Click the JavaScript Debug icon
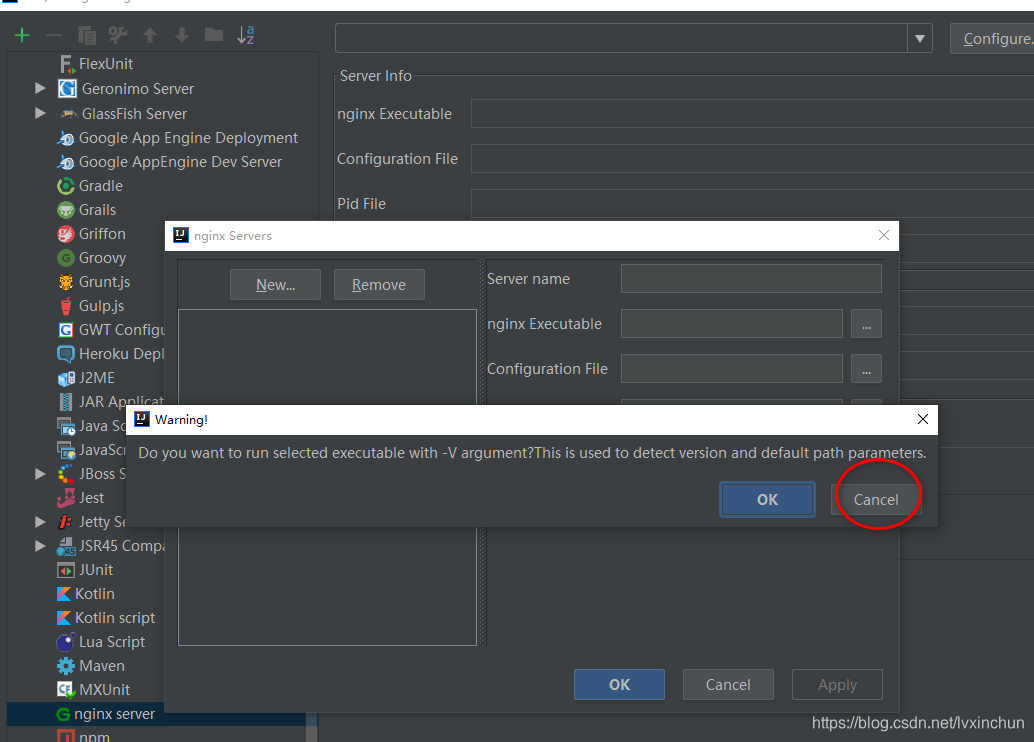The image size is (1034, 742). 66,450
